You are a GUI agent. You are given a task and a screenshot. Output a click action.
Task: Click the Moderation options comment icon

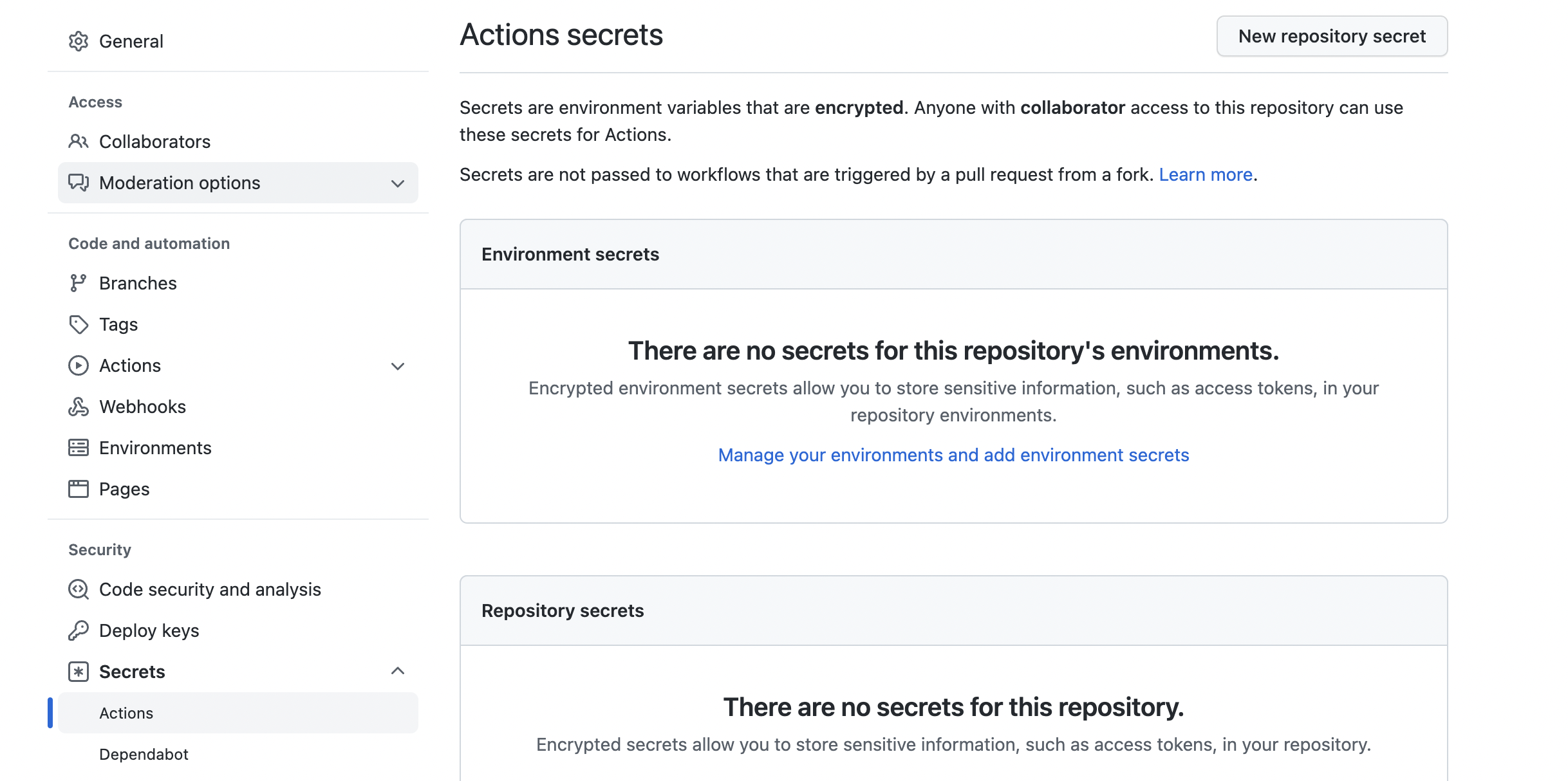coord(78,183)
